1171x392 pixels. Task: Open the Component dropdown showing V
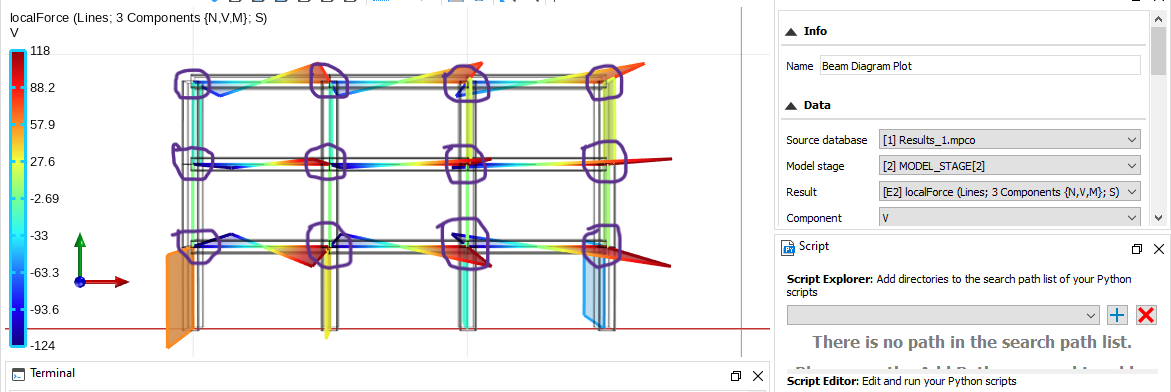[1010, 218]
